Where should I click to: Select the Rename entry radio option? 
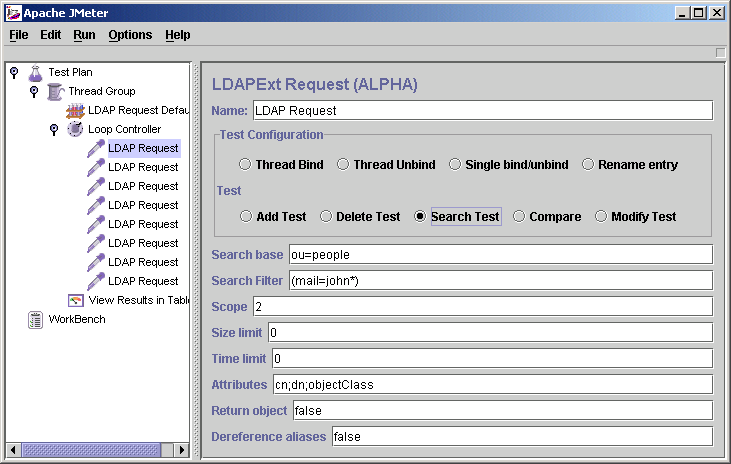(x=588, y=165)
